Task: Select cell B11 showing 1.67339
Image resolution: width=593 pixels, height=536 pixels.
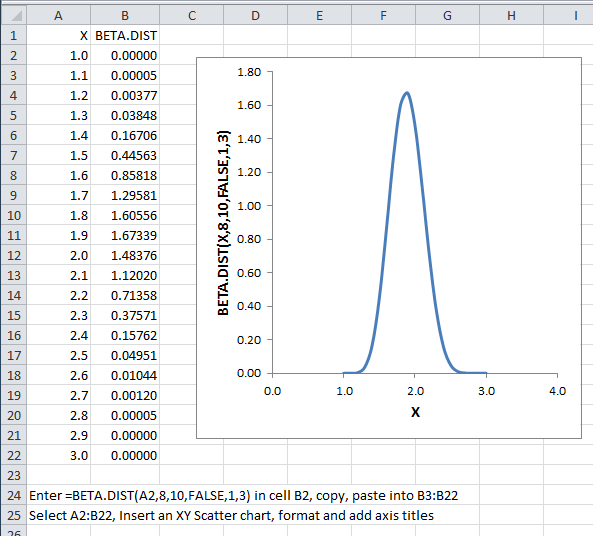Action: 125,235
